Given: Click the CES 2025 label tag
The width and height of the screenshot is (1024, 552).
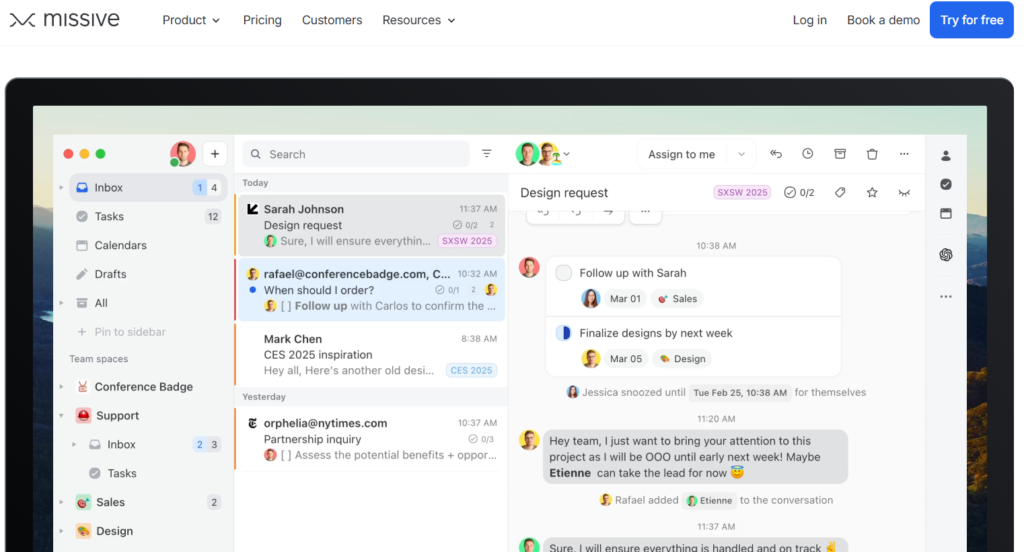Looking at the screenshot, I should [471, 370].
